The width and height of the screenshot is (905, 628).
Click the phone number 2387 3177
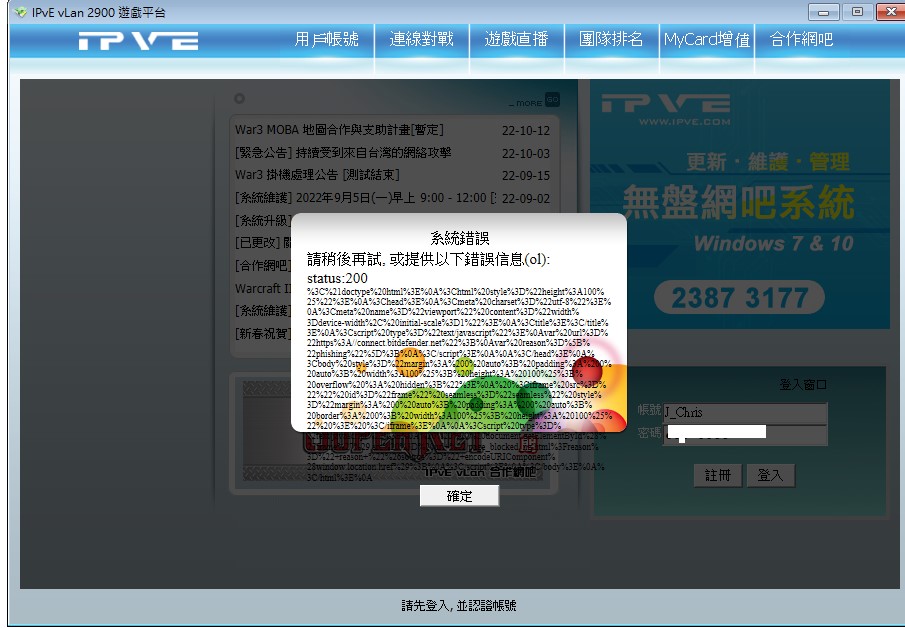coord(739,298)
